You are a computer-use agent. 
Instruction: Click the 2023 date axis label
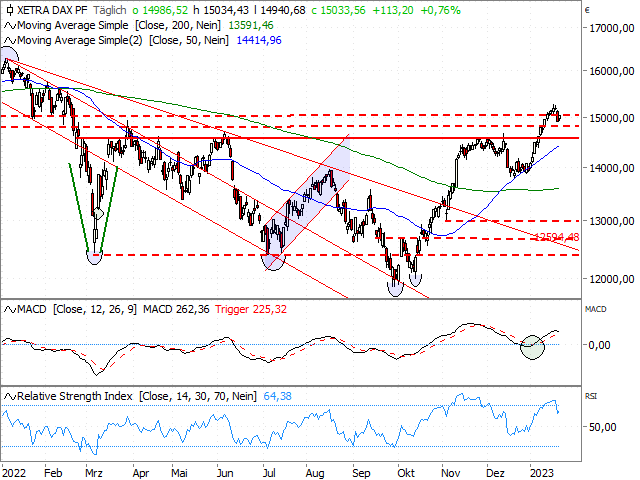coord(542,473)
